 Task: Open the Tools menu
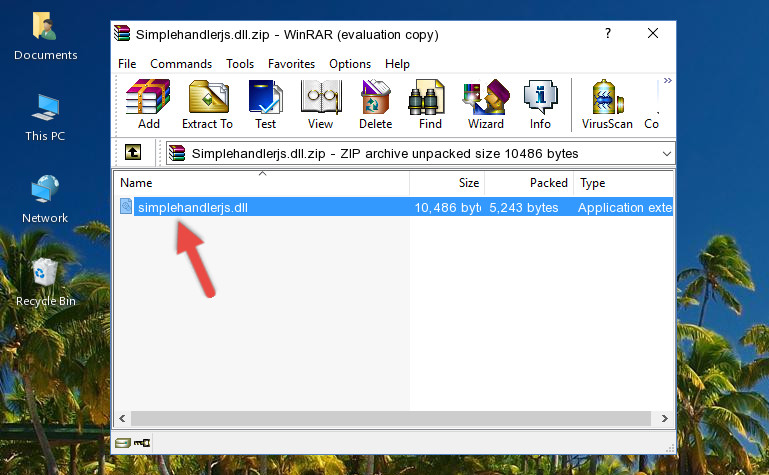coord(240,64)
